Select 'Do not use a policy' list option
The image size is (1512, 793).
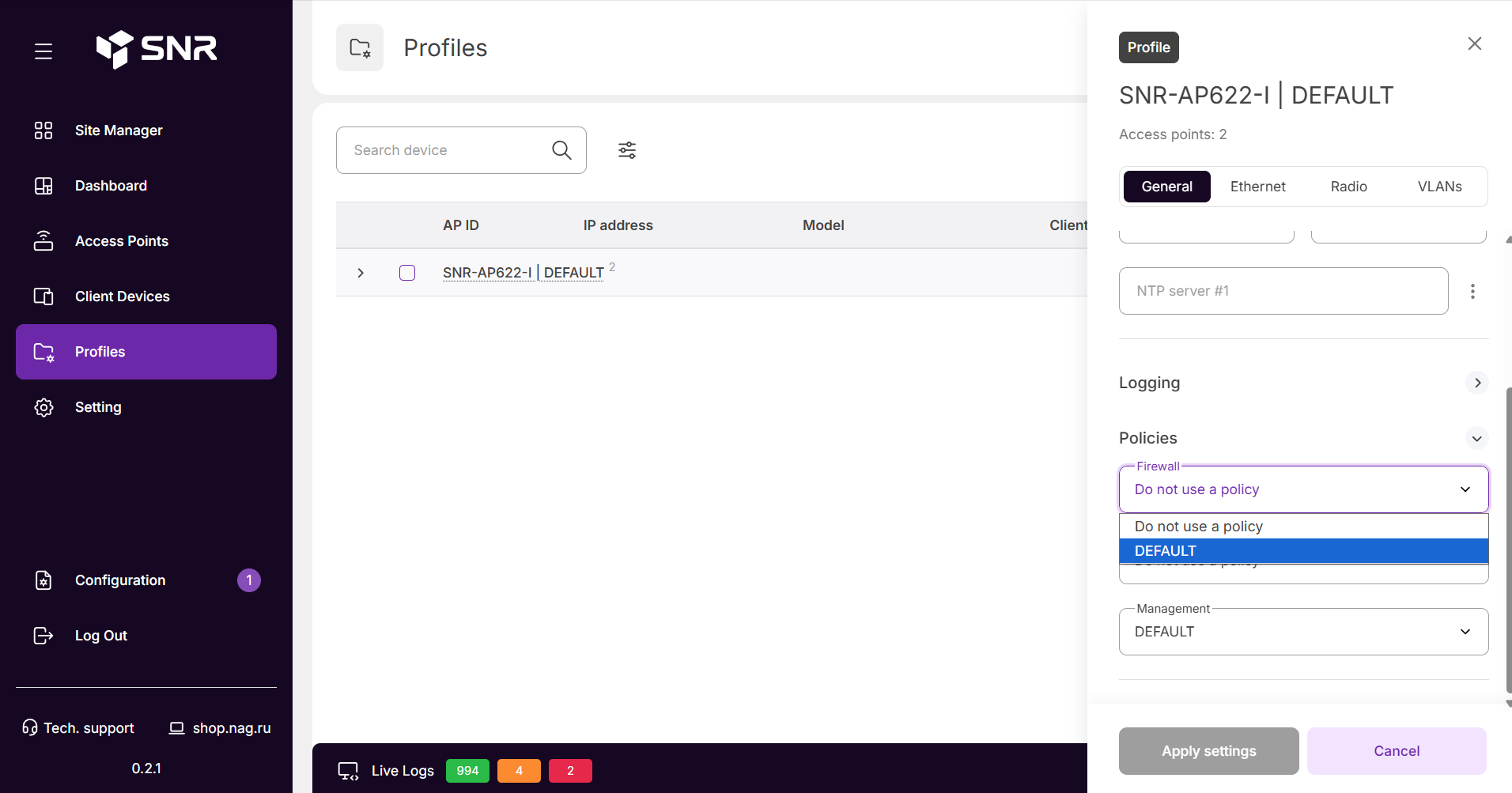[1303, 527]
